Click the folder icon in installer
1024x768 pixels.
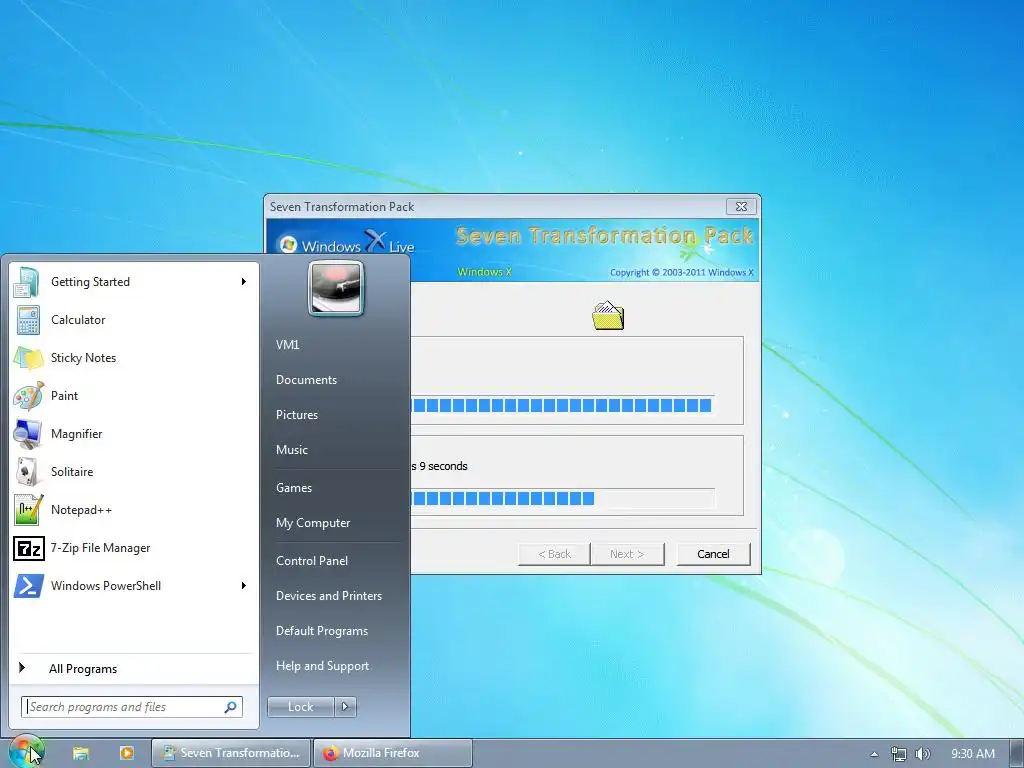pos(608,316)
